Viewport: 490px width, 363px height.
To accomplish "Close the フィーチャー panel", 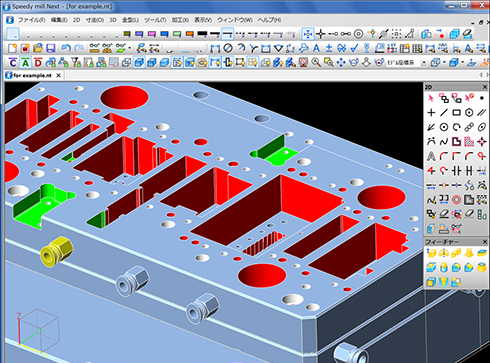I will [x=485, y=242].
